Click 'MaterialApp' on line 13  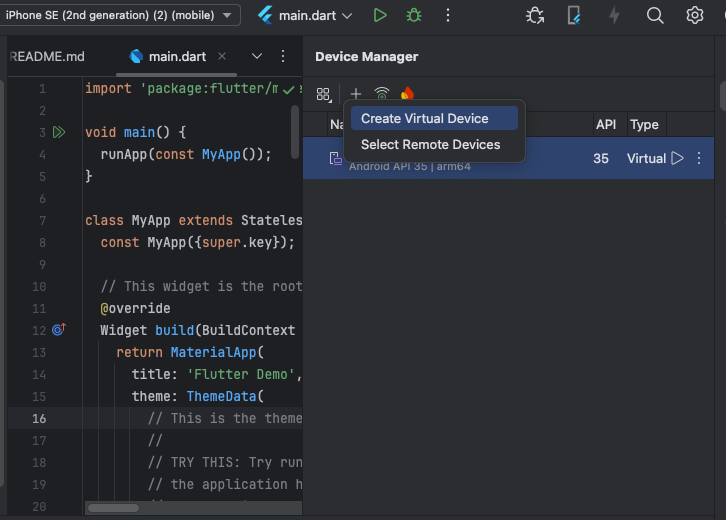click(213, 352)
